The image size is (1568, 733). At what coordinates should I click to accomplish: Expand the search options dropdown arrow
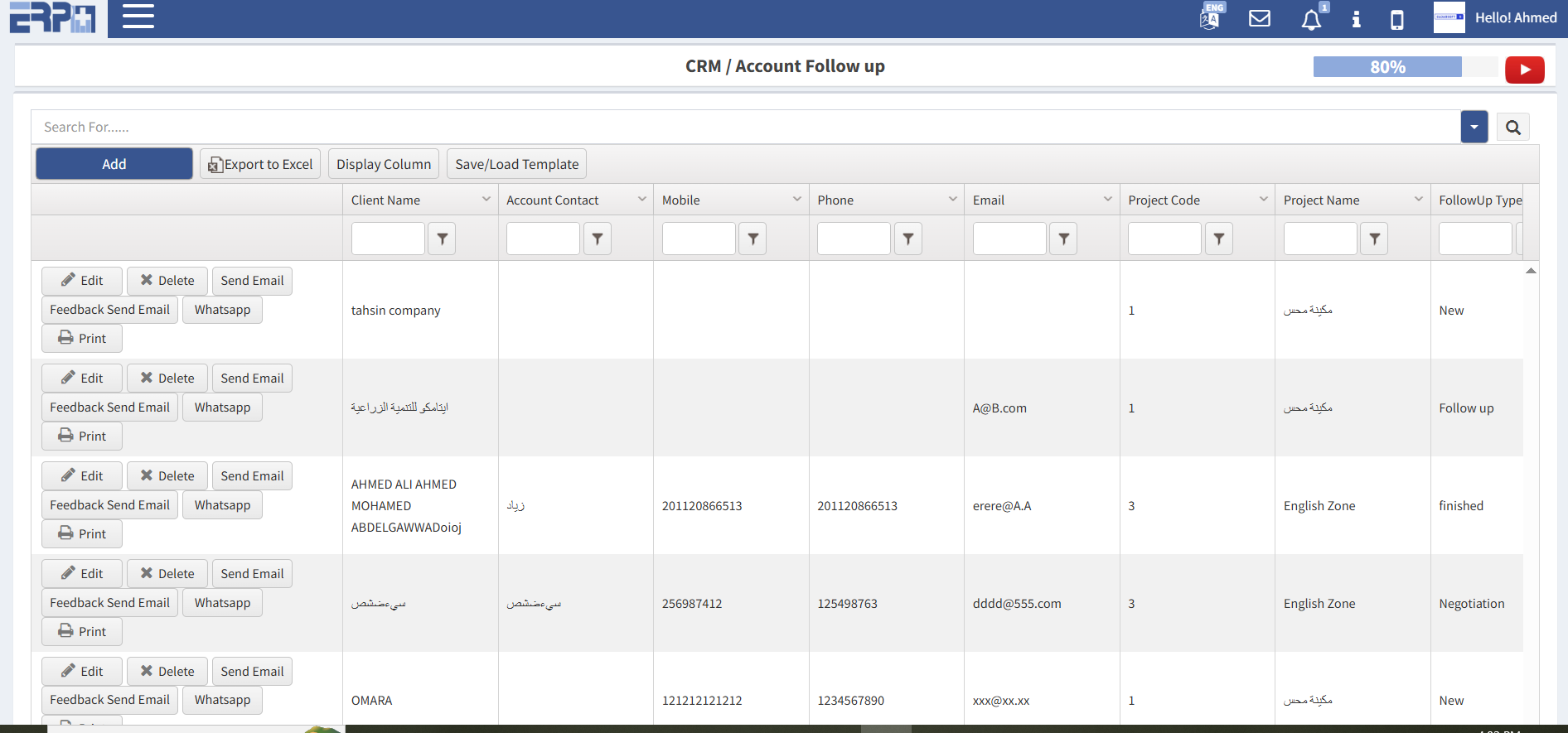click(1474, 128)
